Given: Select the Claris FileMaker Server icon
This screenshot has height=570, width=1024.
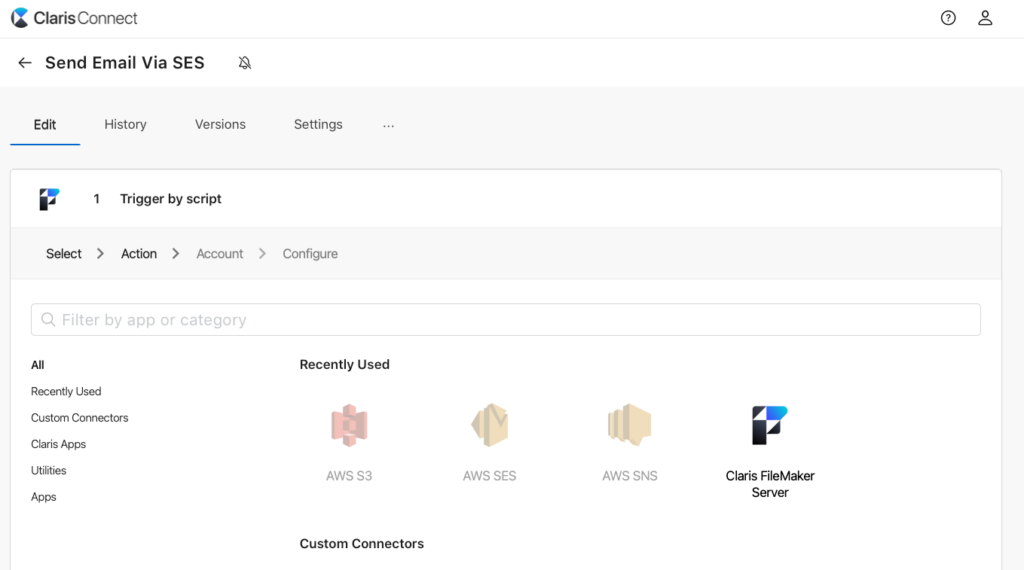Looking at the screenshot, I should pyautogui.click(x=769, y=425).
